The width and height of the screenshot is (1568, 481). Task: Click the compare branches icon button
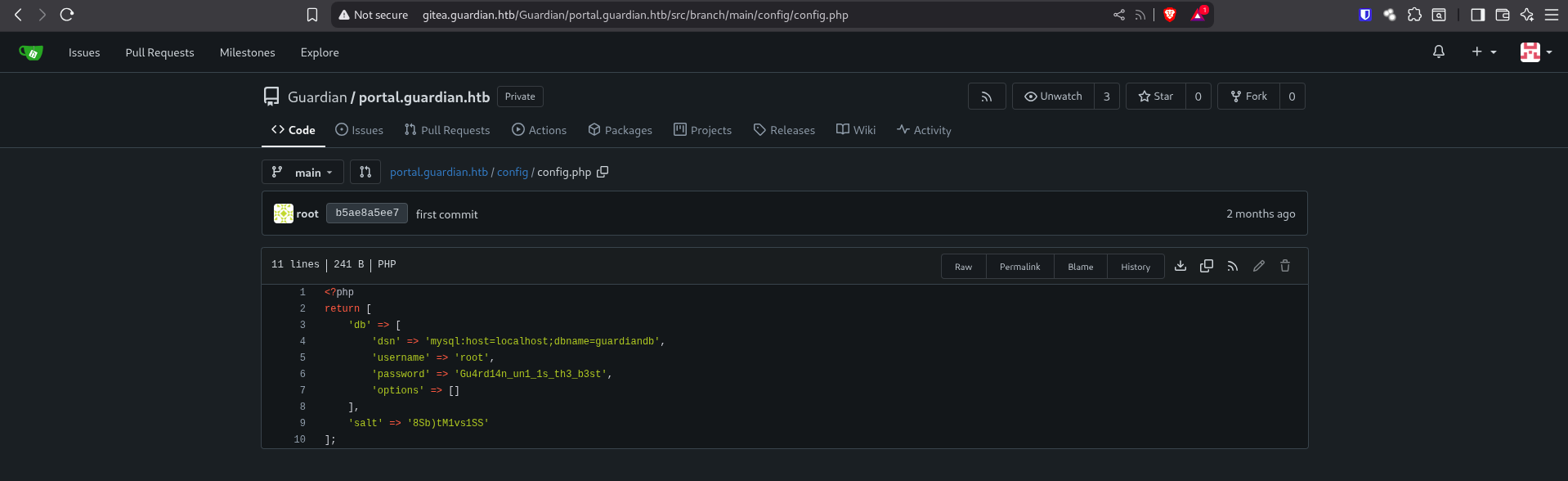click(x=365, y=172)
